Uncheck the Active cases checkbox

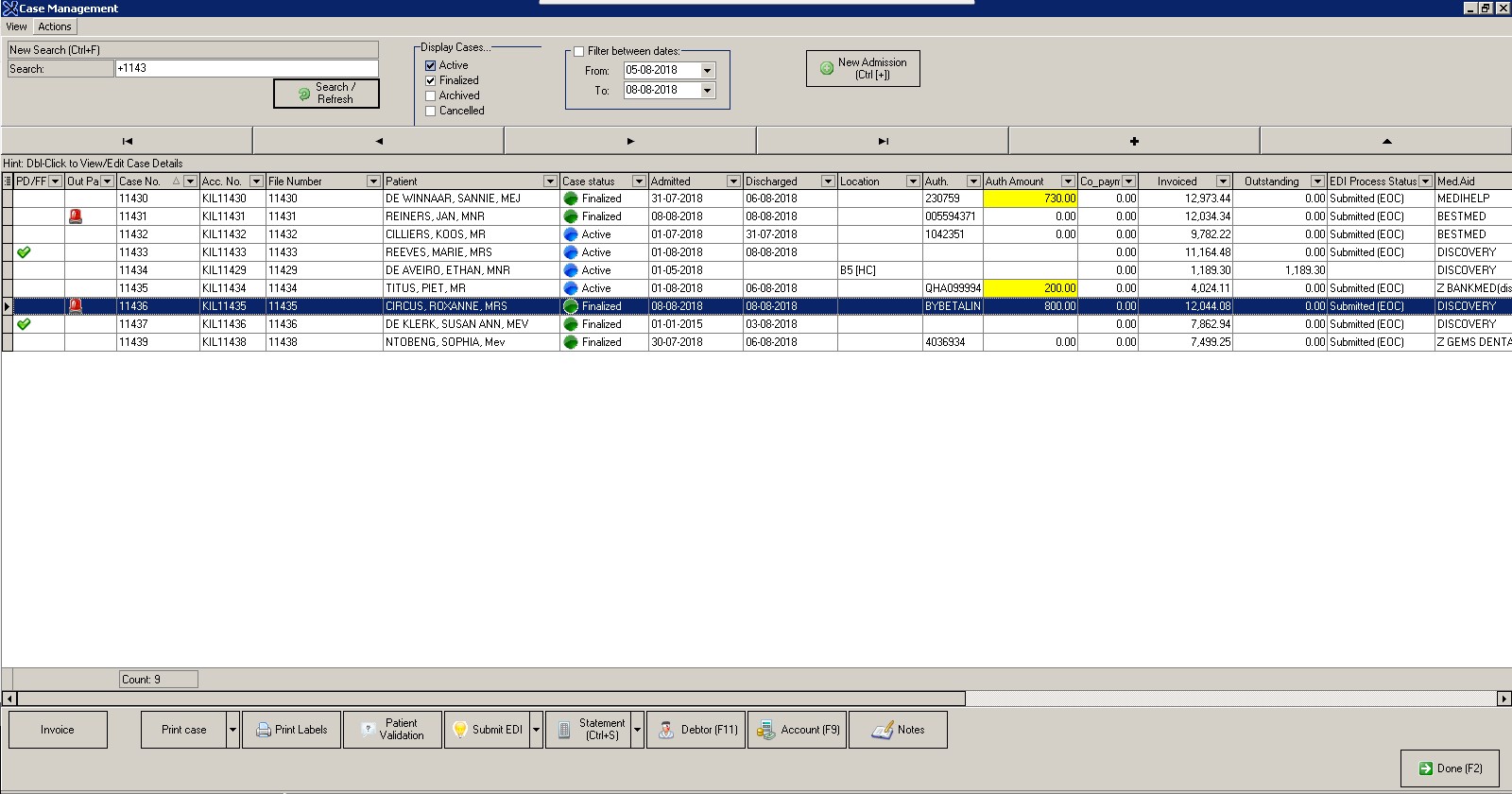click(431, 65)
